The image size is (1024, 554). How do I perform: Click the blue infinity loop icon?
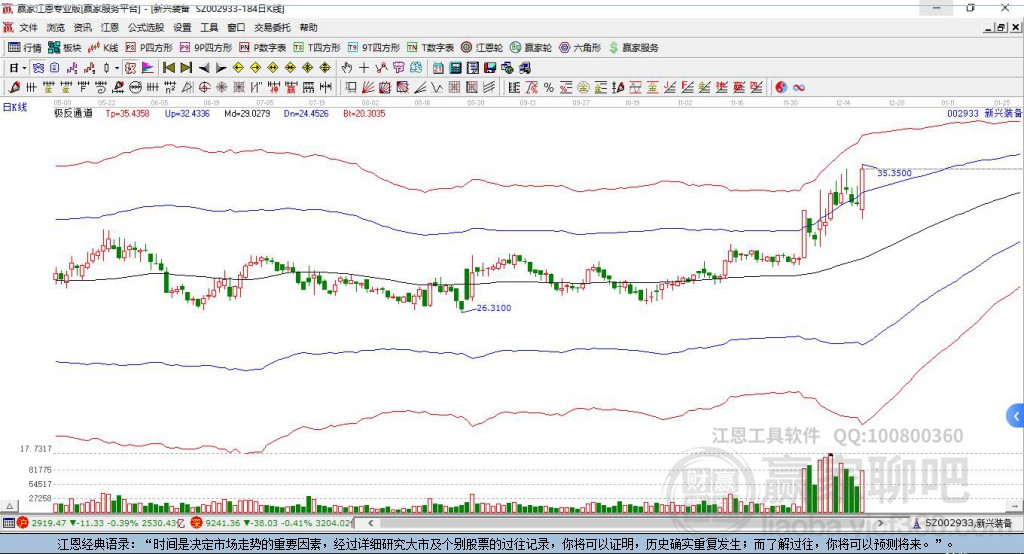click(799, 88)
